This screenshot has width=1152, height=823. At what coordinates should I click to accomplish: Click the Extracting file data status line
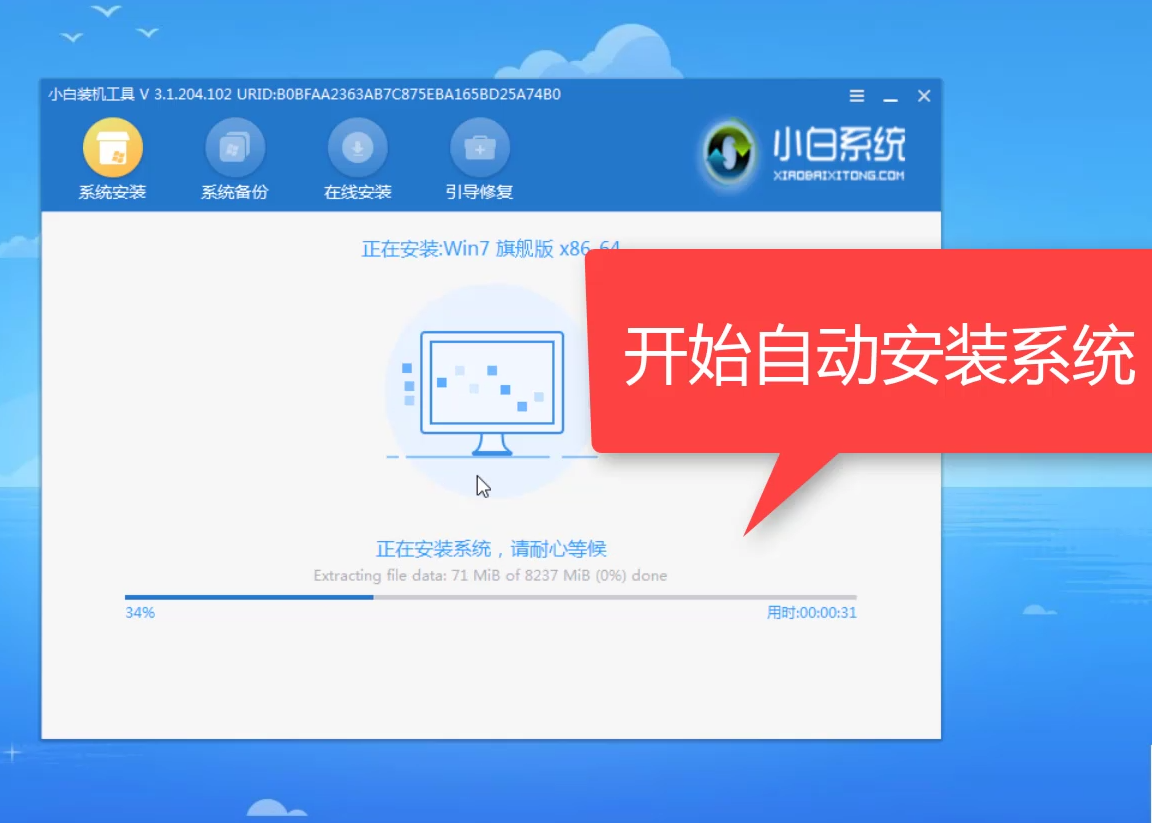490,575
